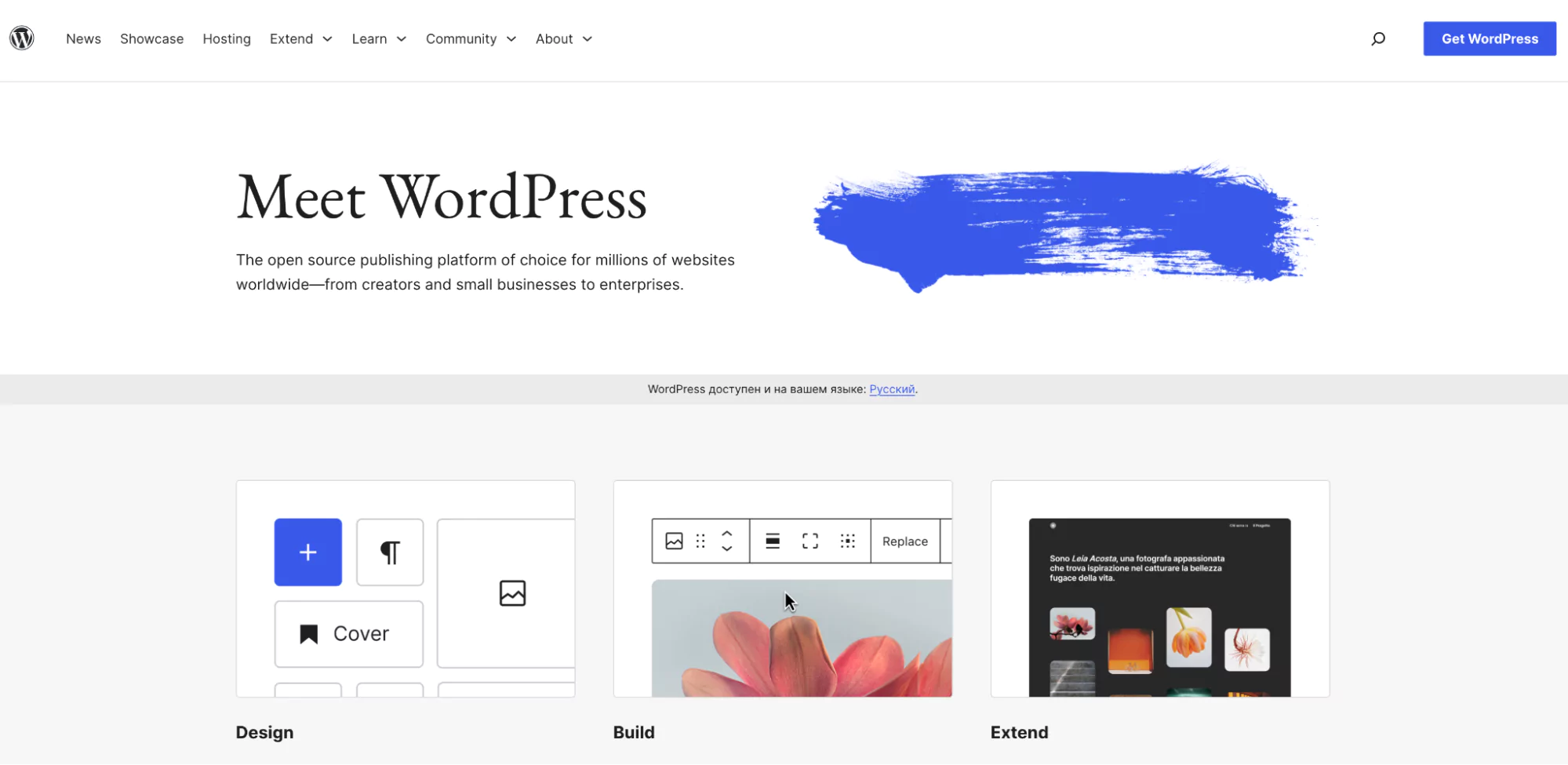This screenshot has width=1568, height=765.
Task: Click the orange tulip thumbnail
Action: coord(1188,637)
